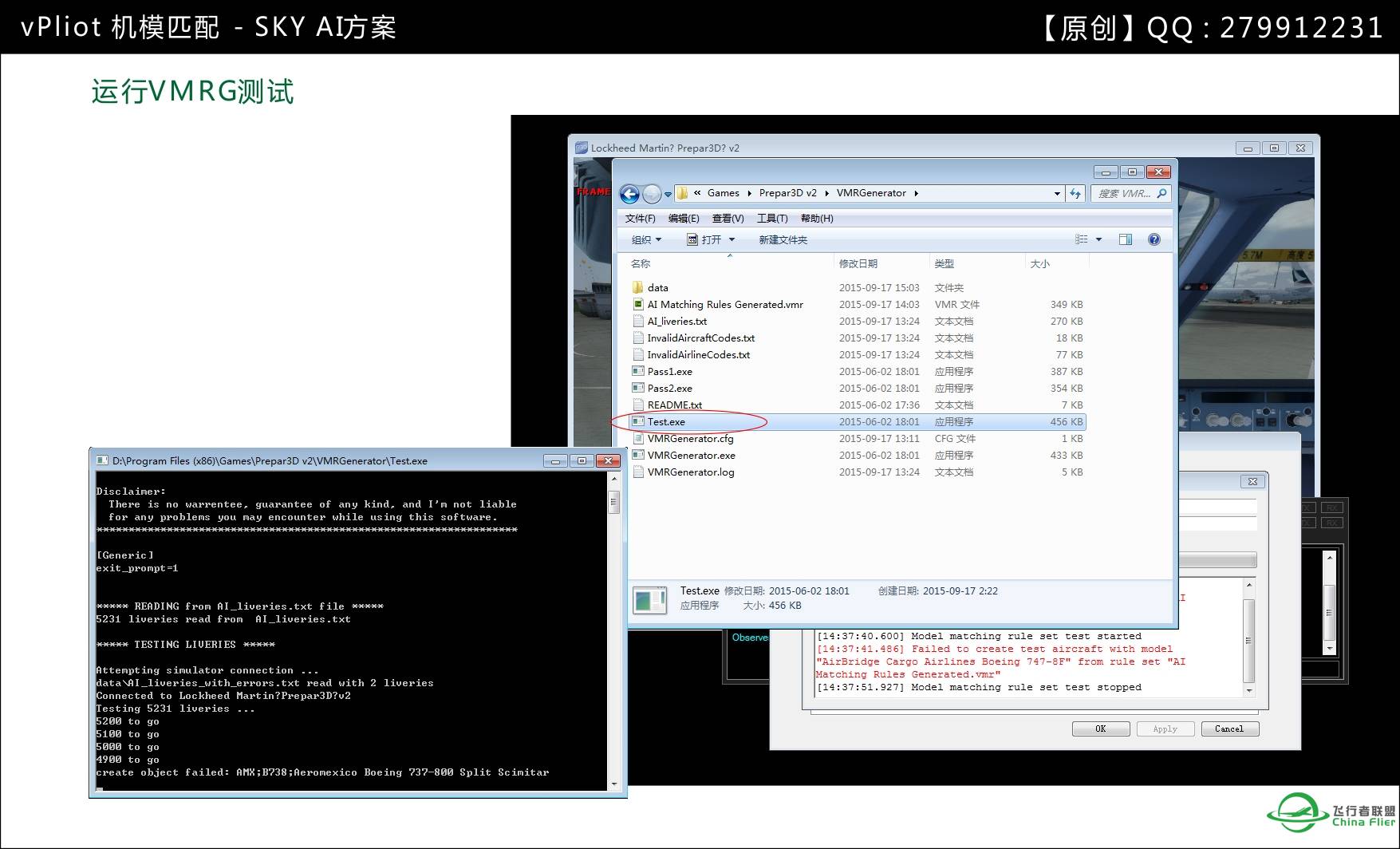The height and width of the screenshot is (849, 1400).
Task: Select the README.txt file icon
Action: point(637,405)
